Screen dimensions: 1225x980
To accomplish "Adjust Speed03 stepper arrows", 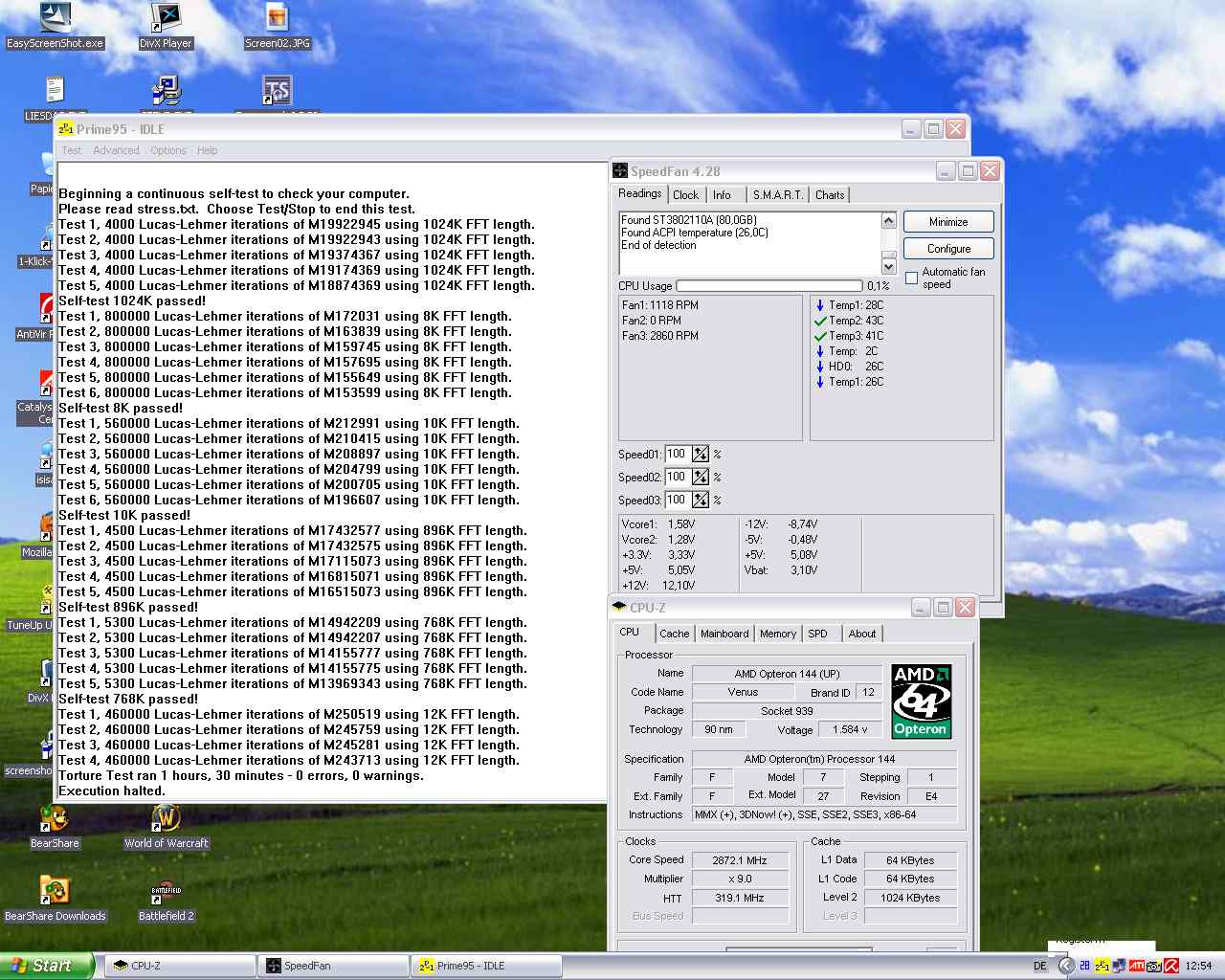I will point(701,500).
